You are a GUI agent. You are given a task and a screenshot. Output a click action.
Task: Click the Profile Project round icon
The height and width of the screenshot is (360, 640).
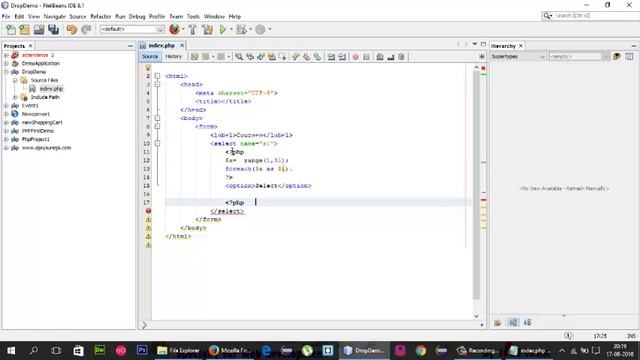point(260,29)
